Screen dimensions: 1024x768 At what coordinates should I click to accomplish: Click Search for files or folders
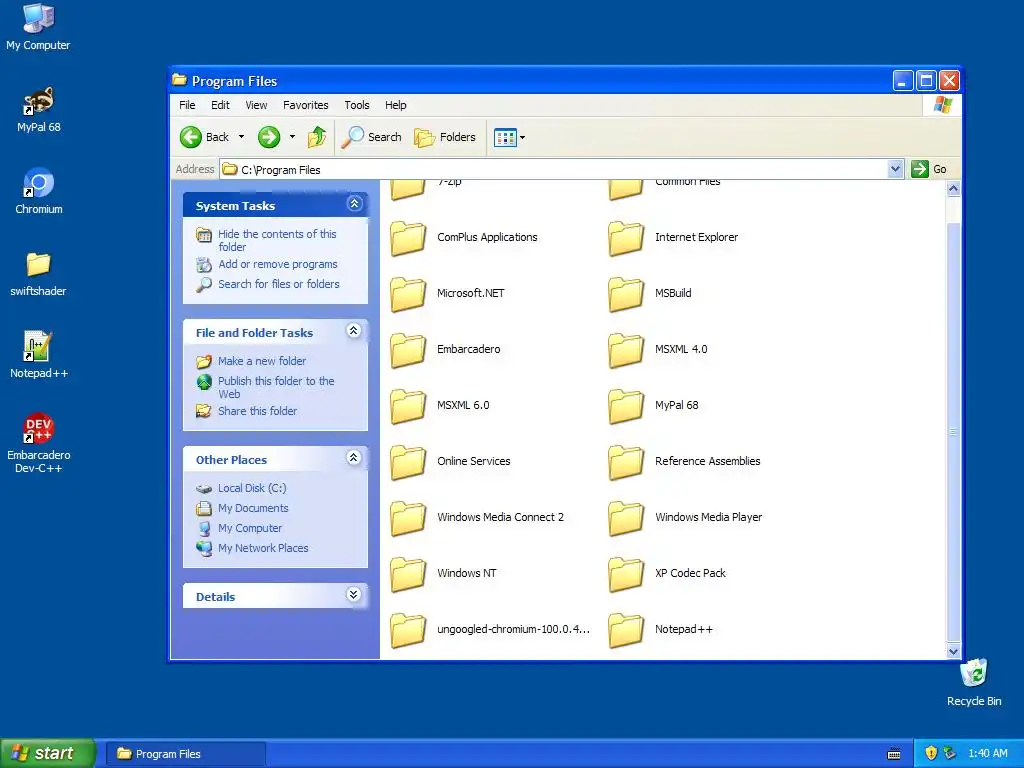pos(278,284)
